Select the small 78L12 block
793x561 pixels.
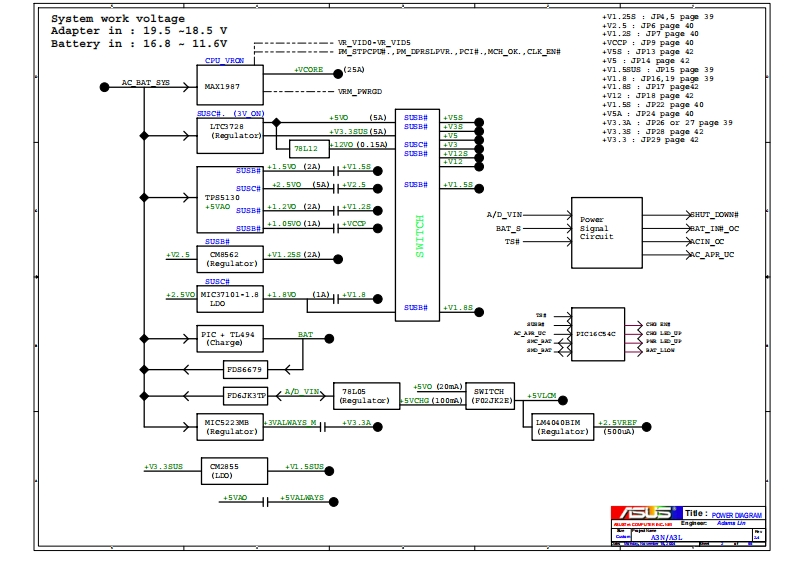(292, 147)
